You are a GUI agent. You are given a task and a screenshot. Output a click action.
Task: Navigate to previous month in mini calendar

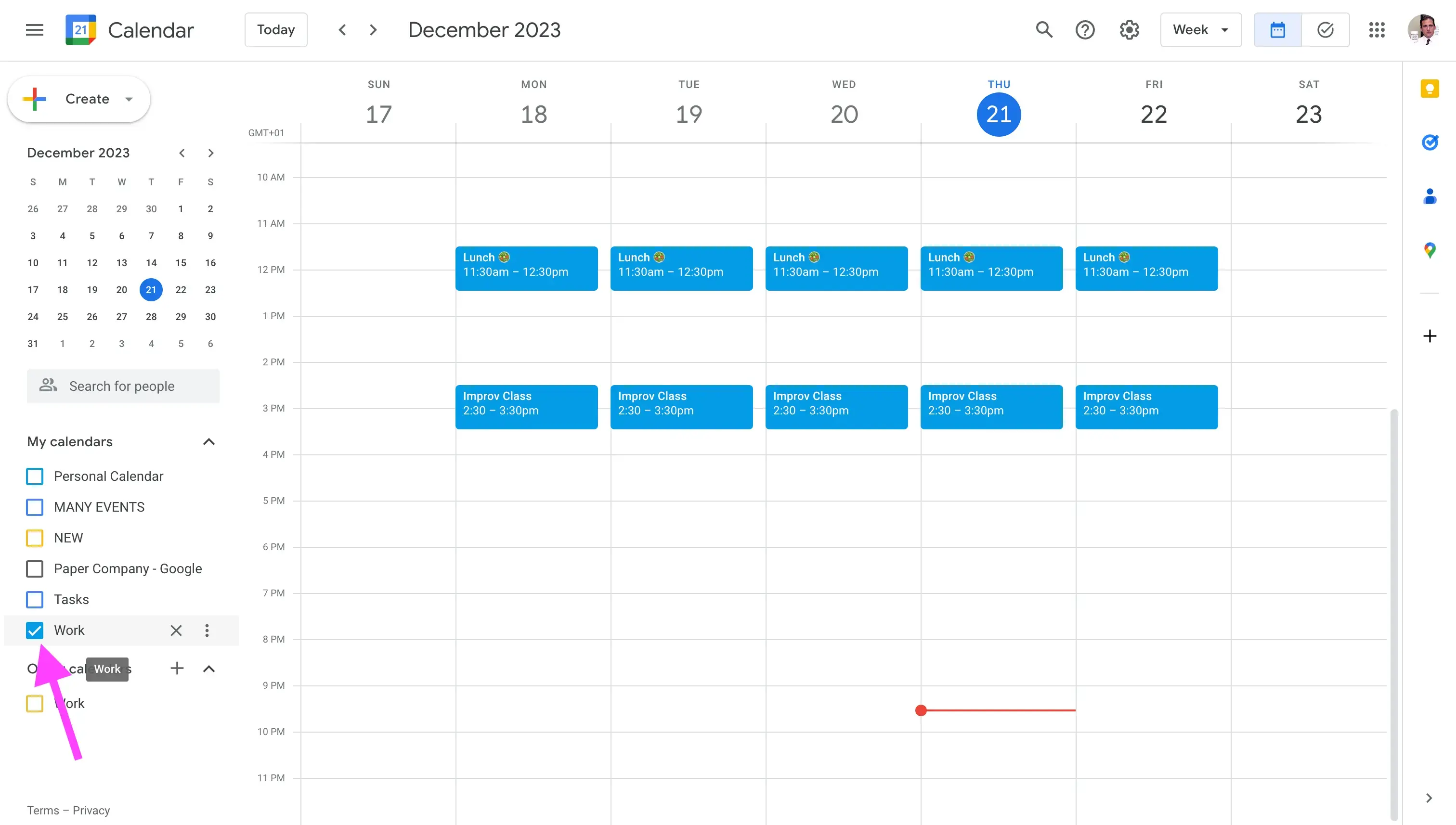point(181,153)
